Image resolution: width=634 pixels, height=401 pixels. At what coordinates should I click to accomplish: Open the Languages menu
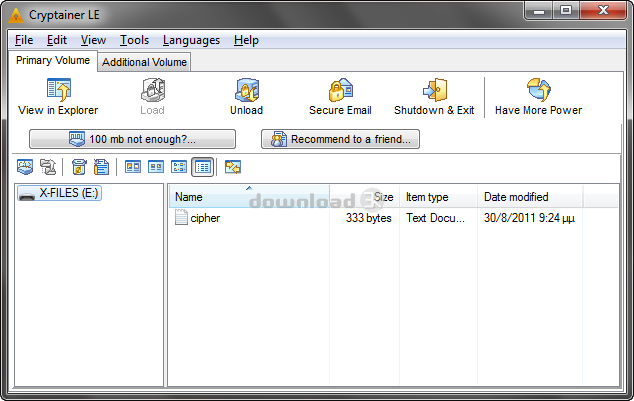click(x=191, y=40)
